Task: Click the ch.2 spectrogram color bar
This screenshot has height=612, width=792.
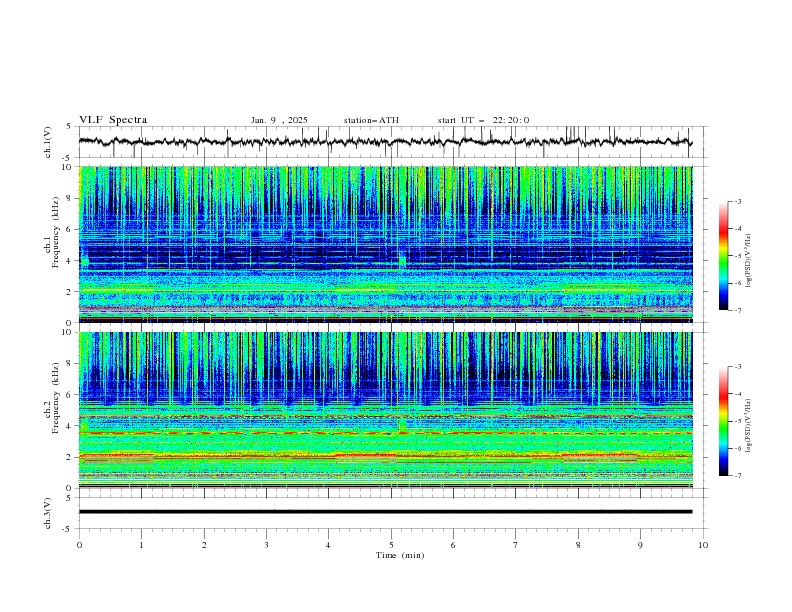Action: coord(723,421)
